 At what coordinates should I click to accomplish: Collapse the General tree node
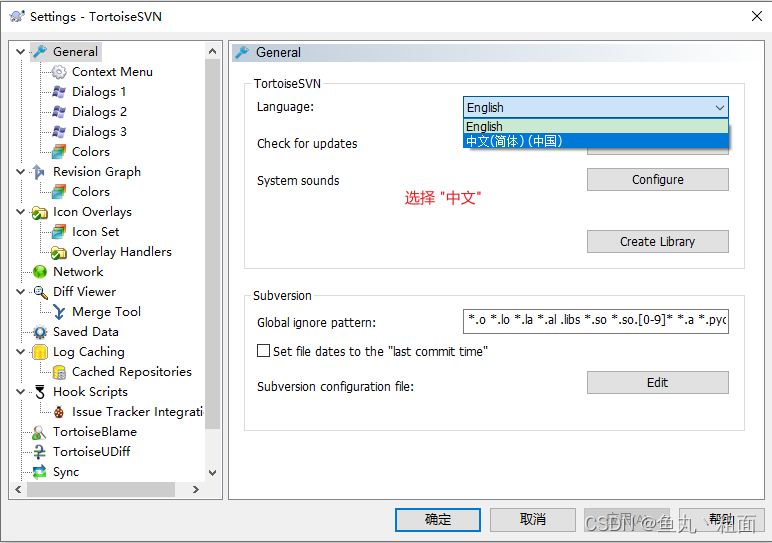pos(20,52)
